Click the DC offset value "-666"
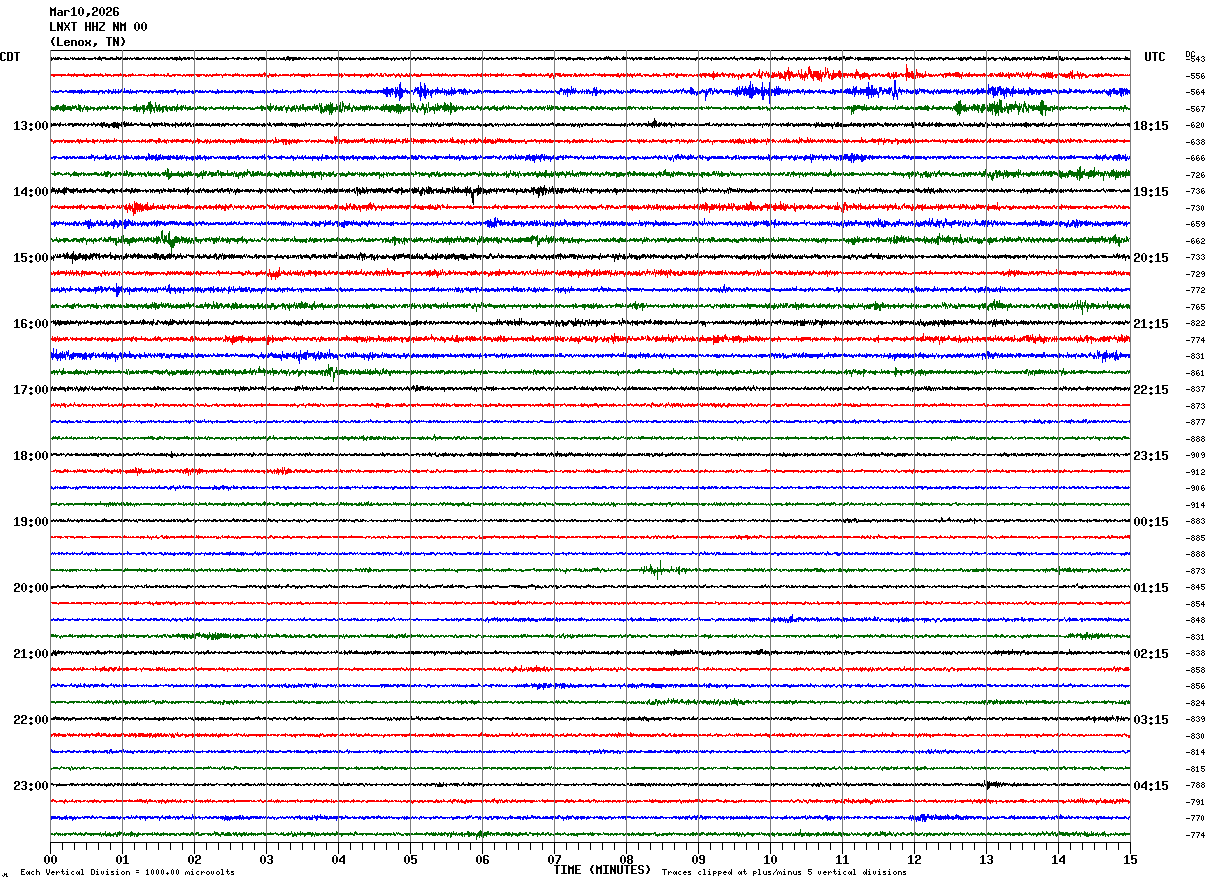The height and width of the screenshot is (886, 1210). tap(1195, 158)
